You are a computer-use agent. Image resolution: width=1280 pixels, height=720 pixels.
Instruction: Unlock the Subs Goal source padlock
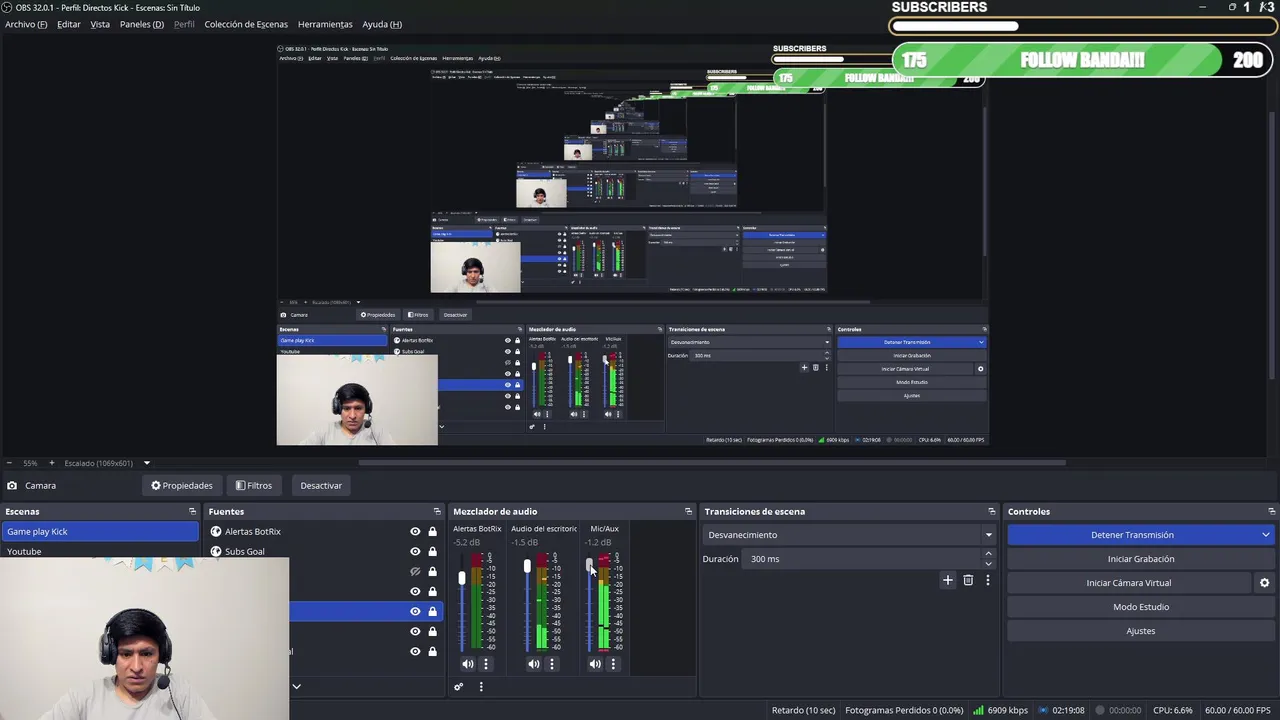click(x=432, y=551)
